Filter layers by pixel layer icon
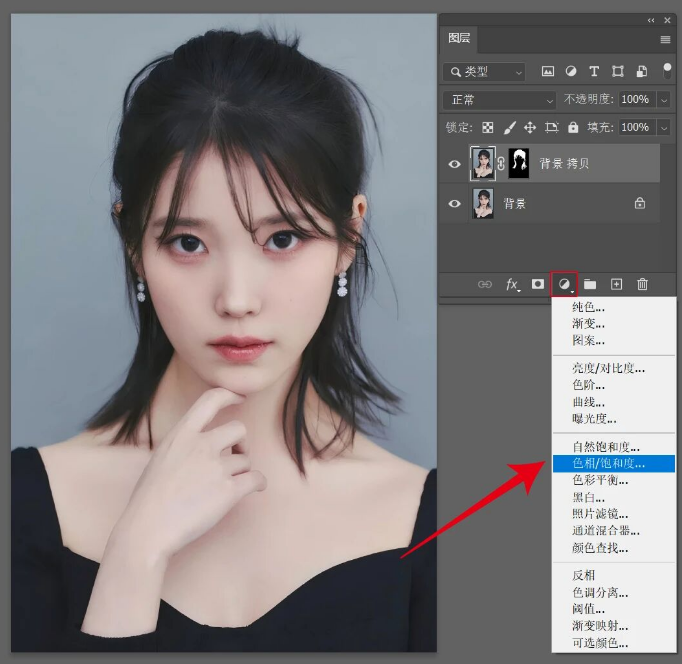 click(548, 71)
